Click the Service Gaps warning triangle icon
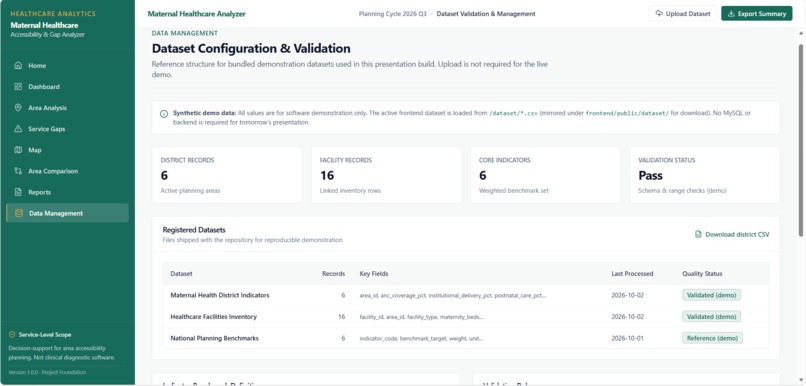 pyautogui.click(x=19, y=129)
